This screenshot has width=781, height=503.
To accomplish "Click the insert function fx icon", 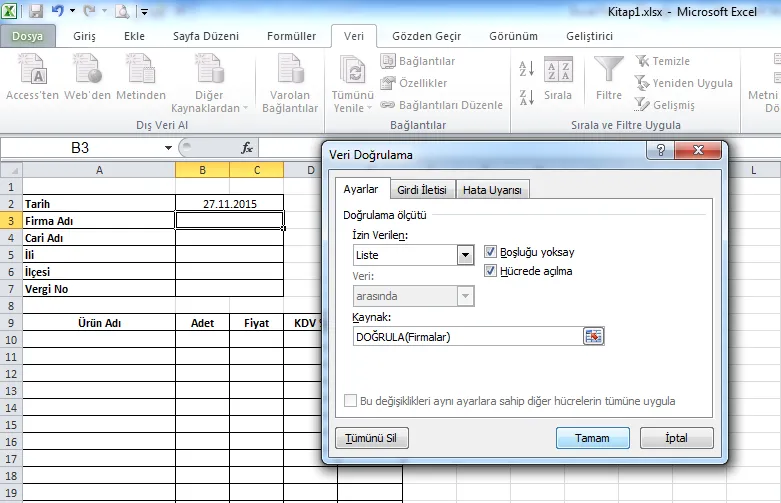I will pyautogui.click(x=247, y=148).
